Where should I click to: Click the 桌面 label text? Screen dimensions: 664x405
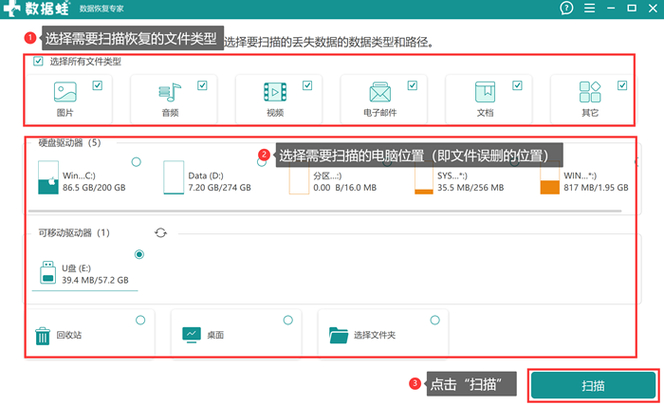[x=215, y=335]
